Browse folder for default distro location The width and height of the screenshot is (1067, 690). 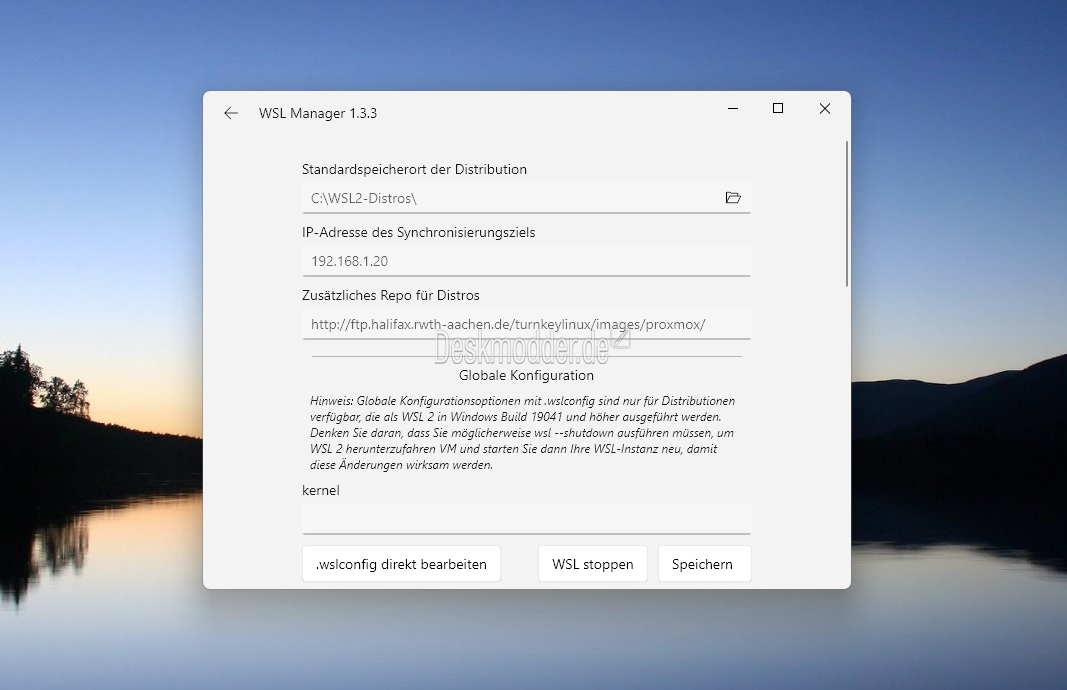(733, 198)
